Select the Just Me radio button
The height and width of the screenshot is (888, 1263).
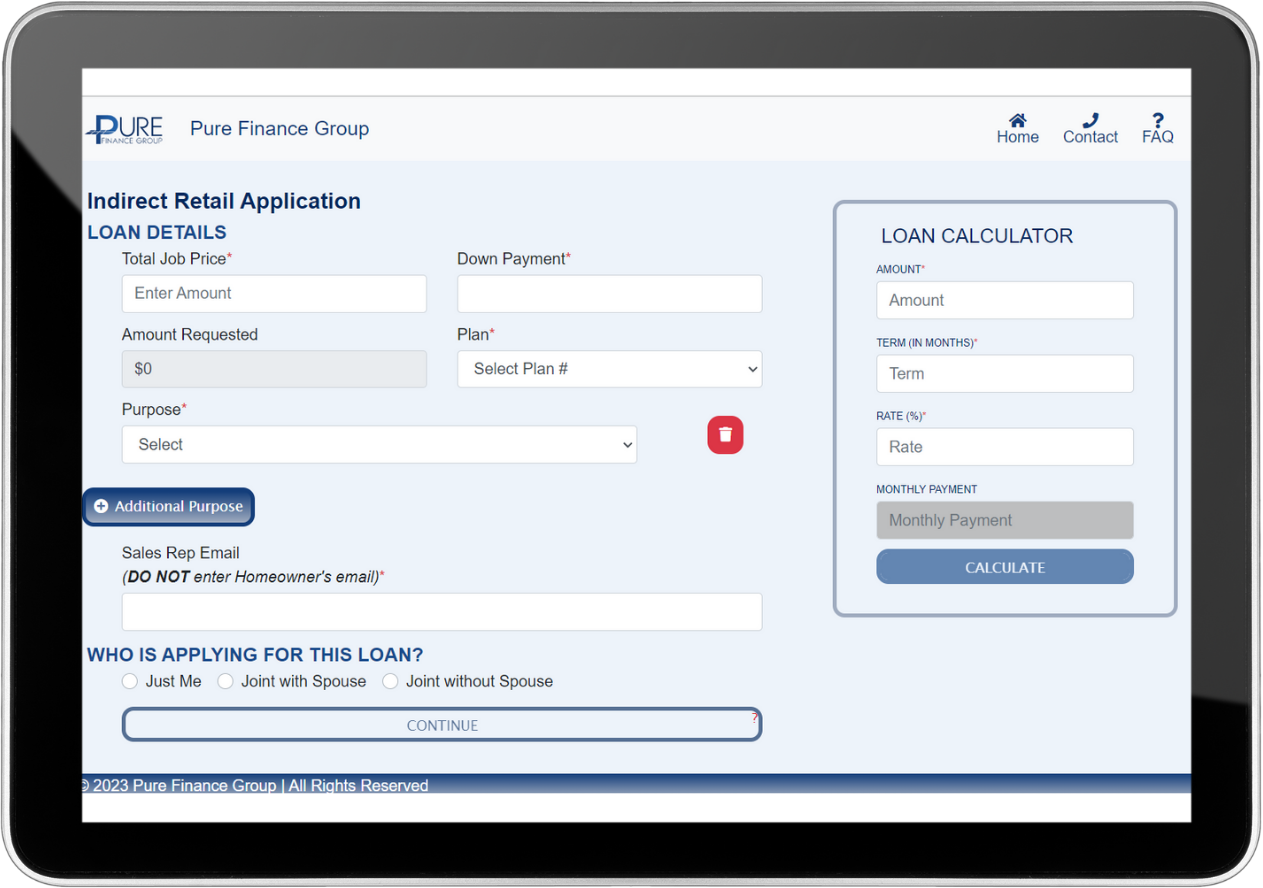130,681
